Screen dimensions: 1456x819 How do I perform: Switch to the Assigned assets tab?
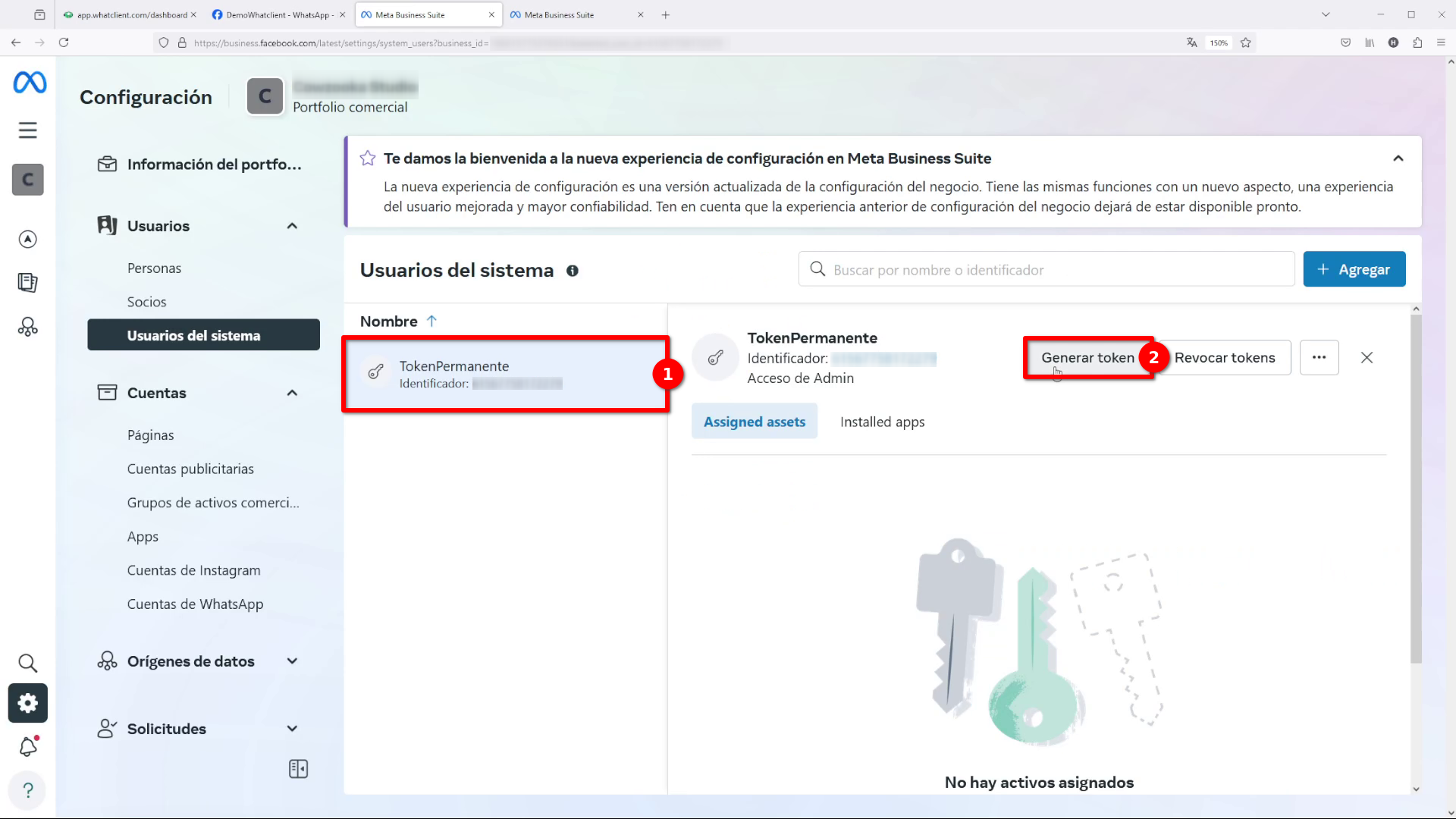click(x=755, y=422)
